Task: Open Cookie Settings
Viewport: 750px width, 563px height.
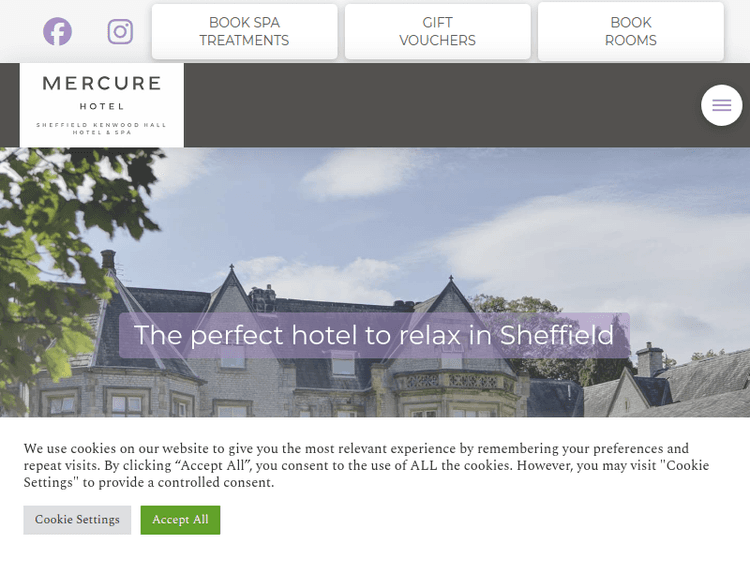Action: [x=77, y=519]
